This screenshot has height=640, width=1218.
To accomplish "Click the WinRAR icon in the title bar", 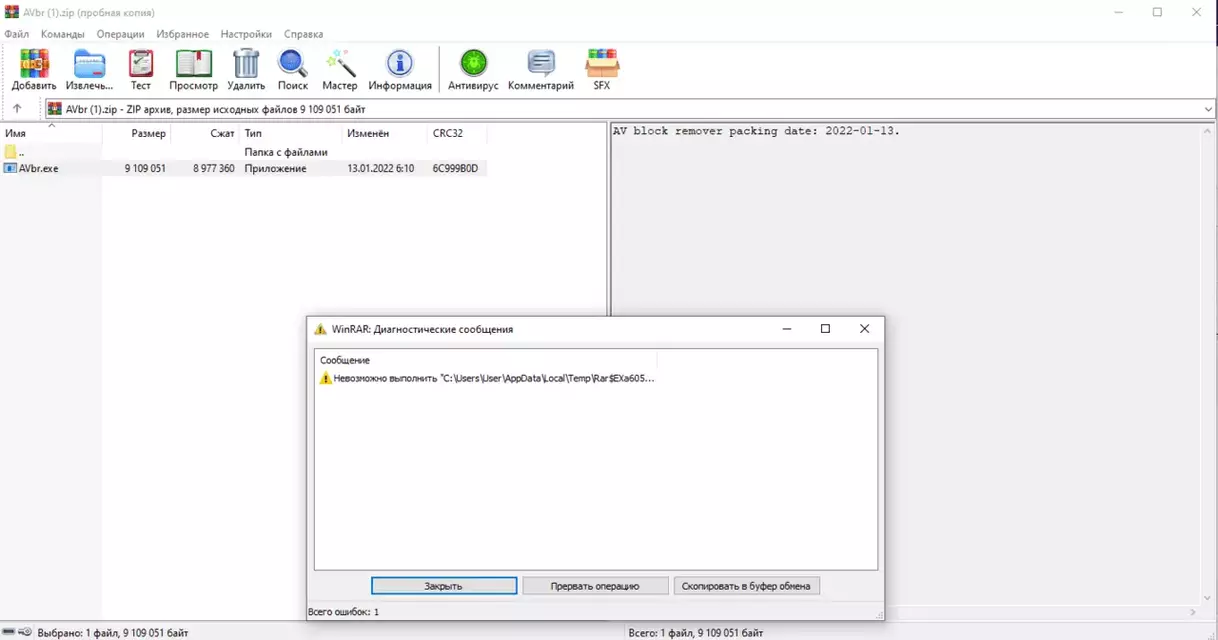I will tap(12, 12).
